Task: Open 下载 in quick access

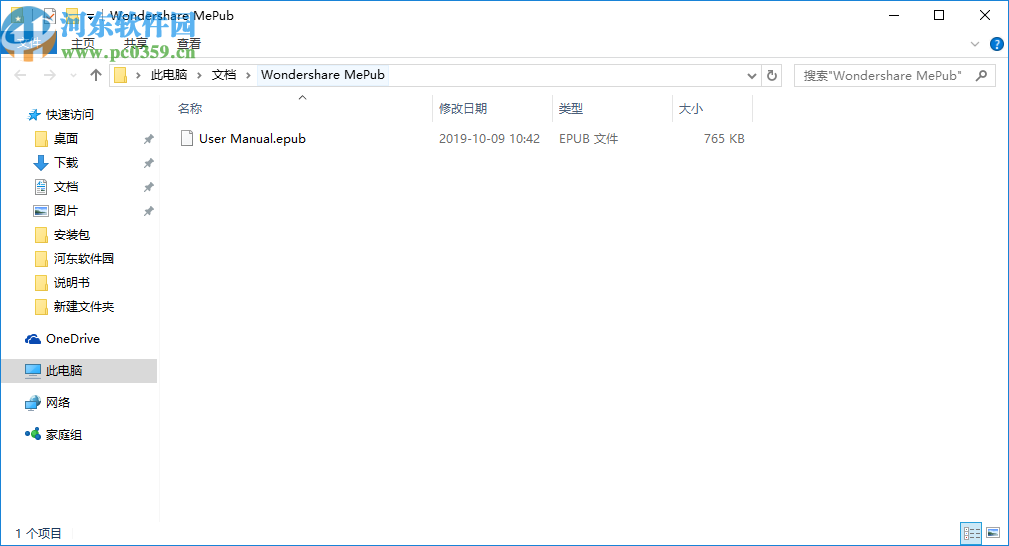Action: coord(66,162)
